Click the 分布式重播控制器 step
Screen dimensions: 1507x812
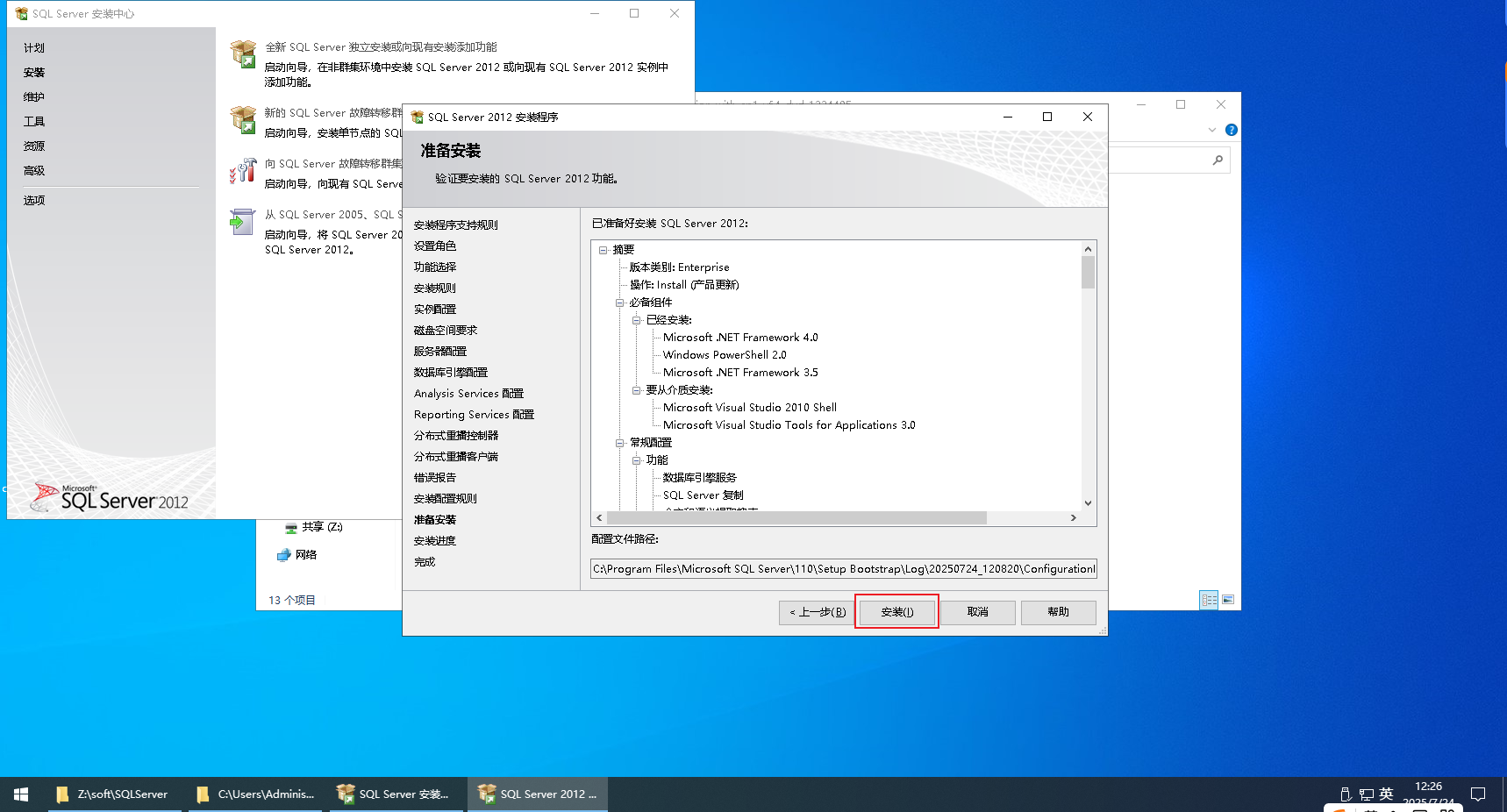click(x=456, y=436)
